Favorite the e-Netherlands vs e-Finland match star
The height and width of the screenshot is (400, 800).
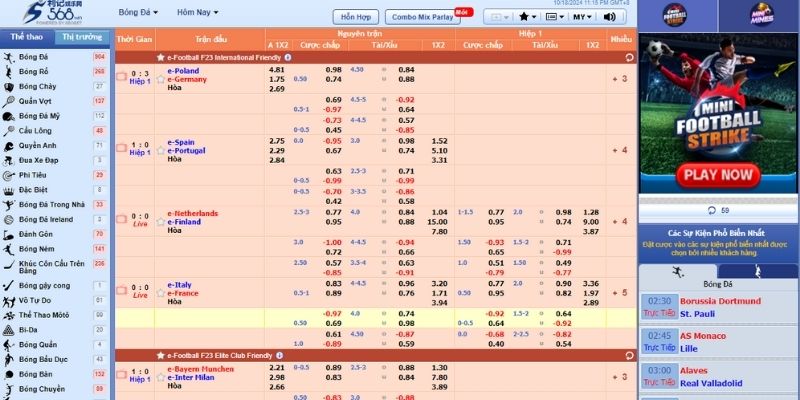point(161,222)
